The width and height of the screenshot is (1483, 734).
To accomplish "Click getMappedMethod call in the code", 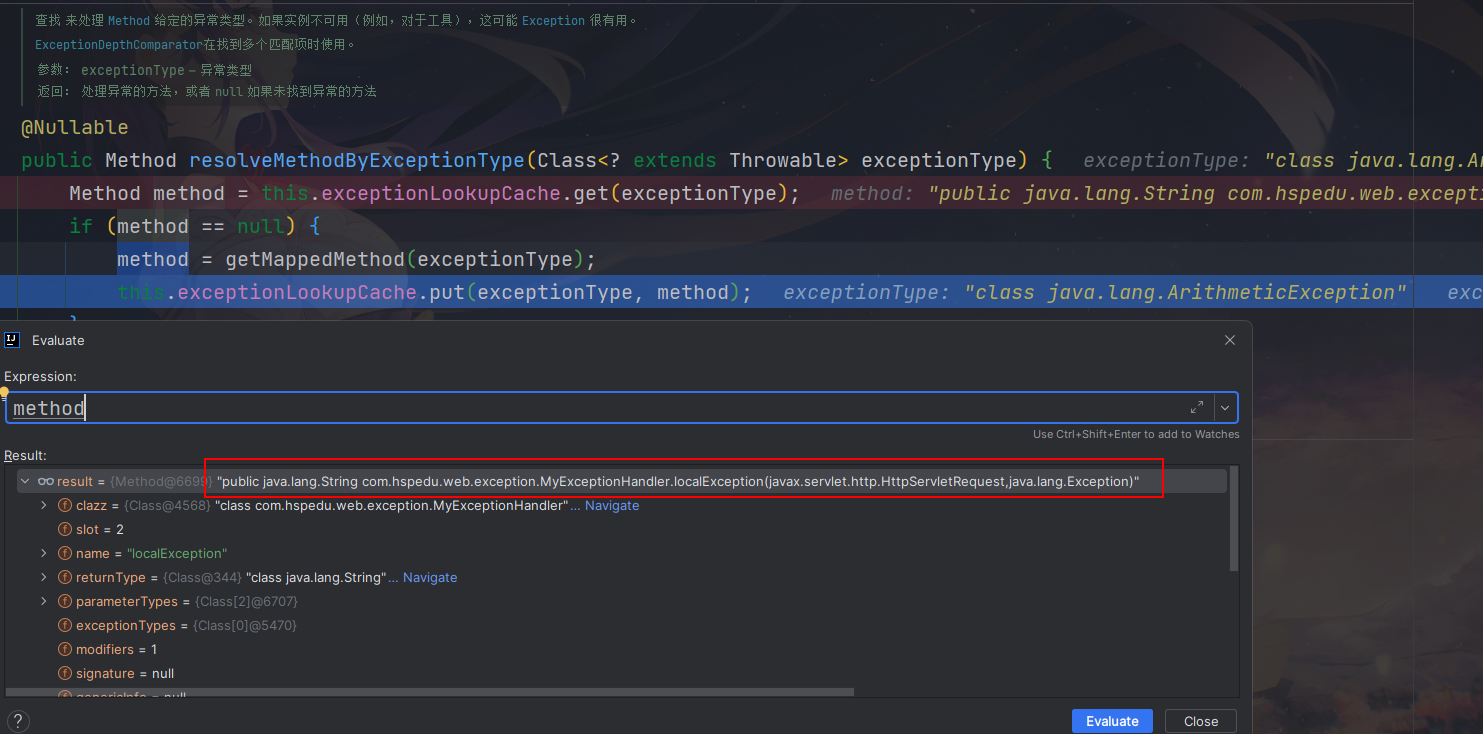I will (315, 259).
